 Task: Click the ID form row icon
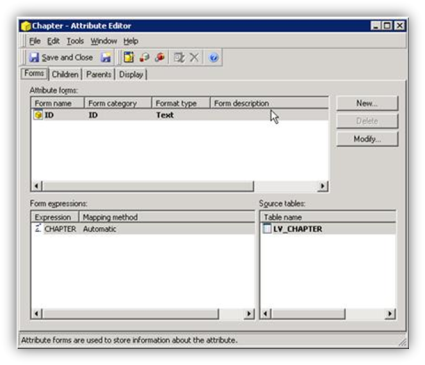pyautogui.click(x=38, y=115)
